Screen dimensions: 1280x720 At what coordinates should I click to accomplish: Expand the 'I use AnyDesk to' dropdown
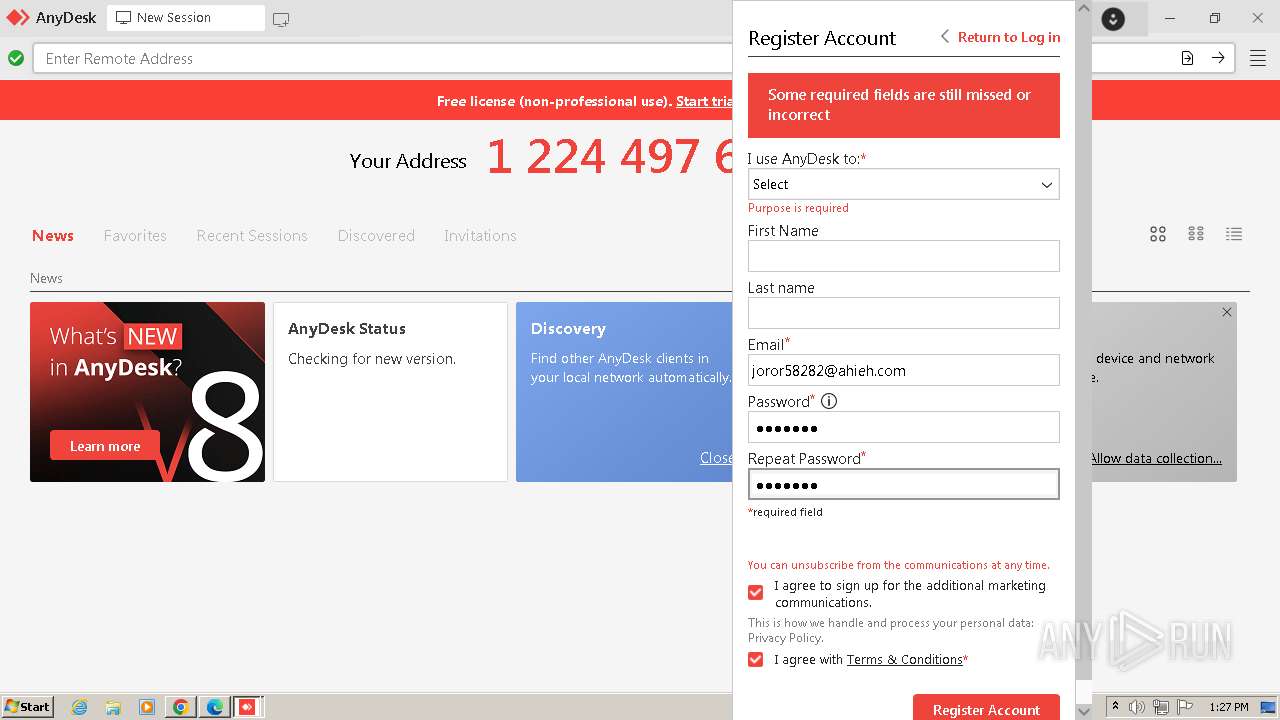pos(903,184)
